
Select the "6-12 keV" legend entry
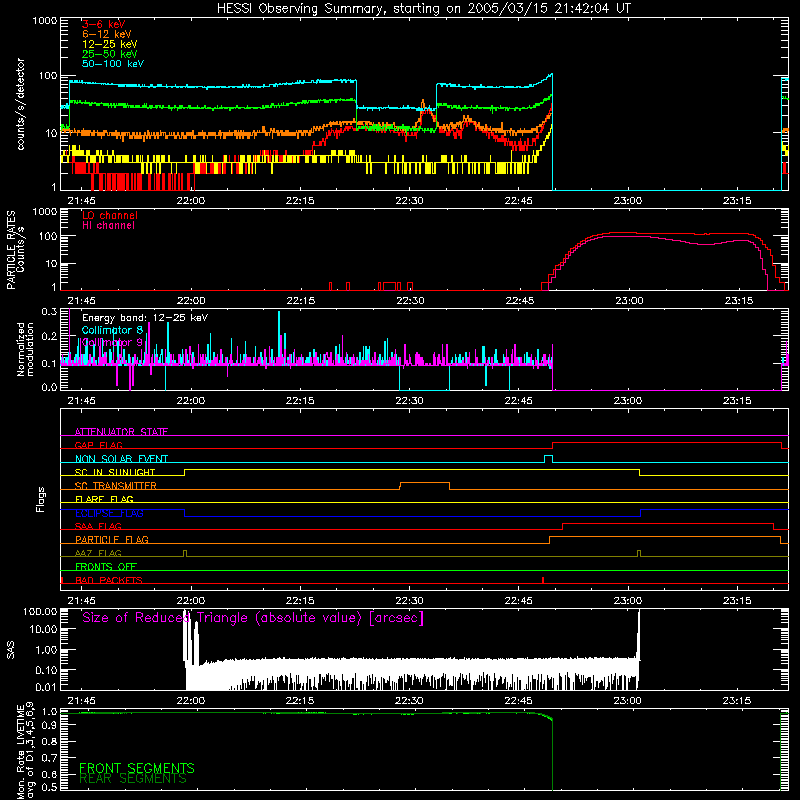pyautogui.click(x=106, y=34)
